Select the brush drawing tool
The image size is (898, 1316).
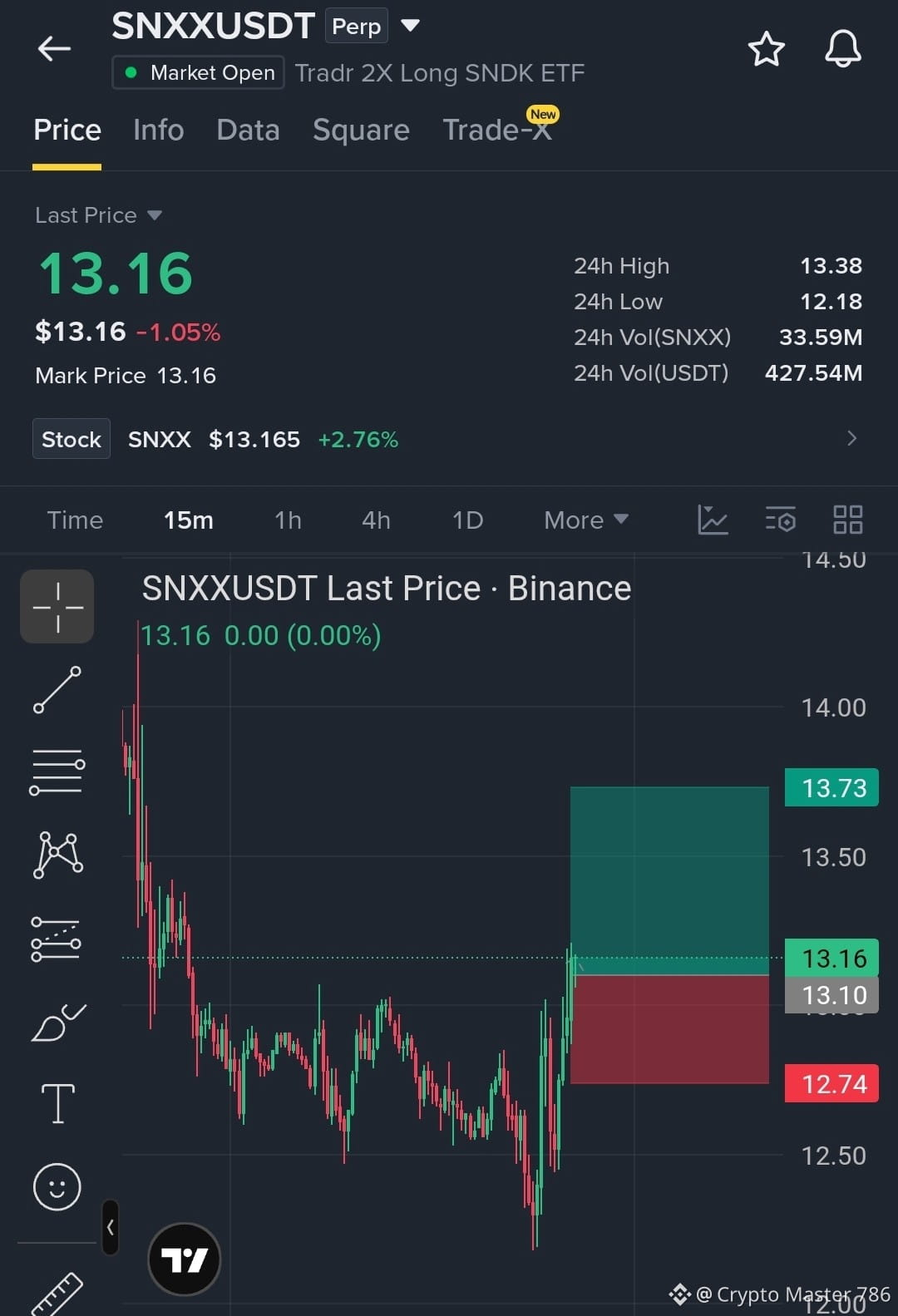point(57,1023)
